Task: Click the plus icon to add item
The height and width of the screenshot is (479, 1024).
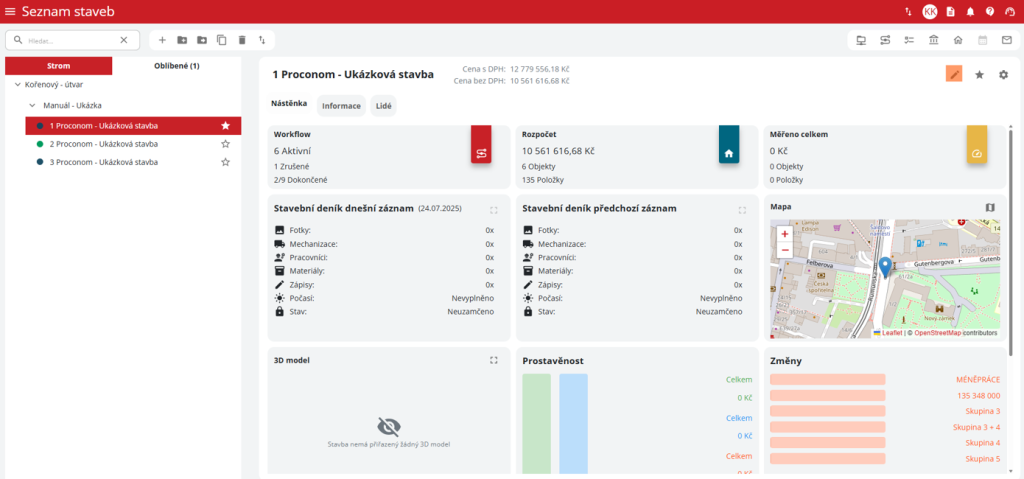Action: click(162, 40)
